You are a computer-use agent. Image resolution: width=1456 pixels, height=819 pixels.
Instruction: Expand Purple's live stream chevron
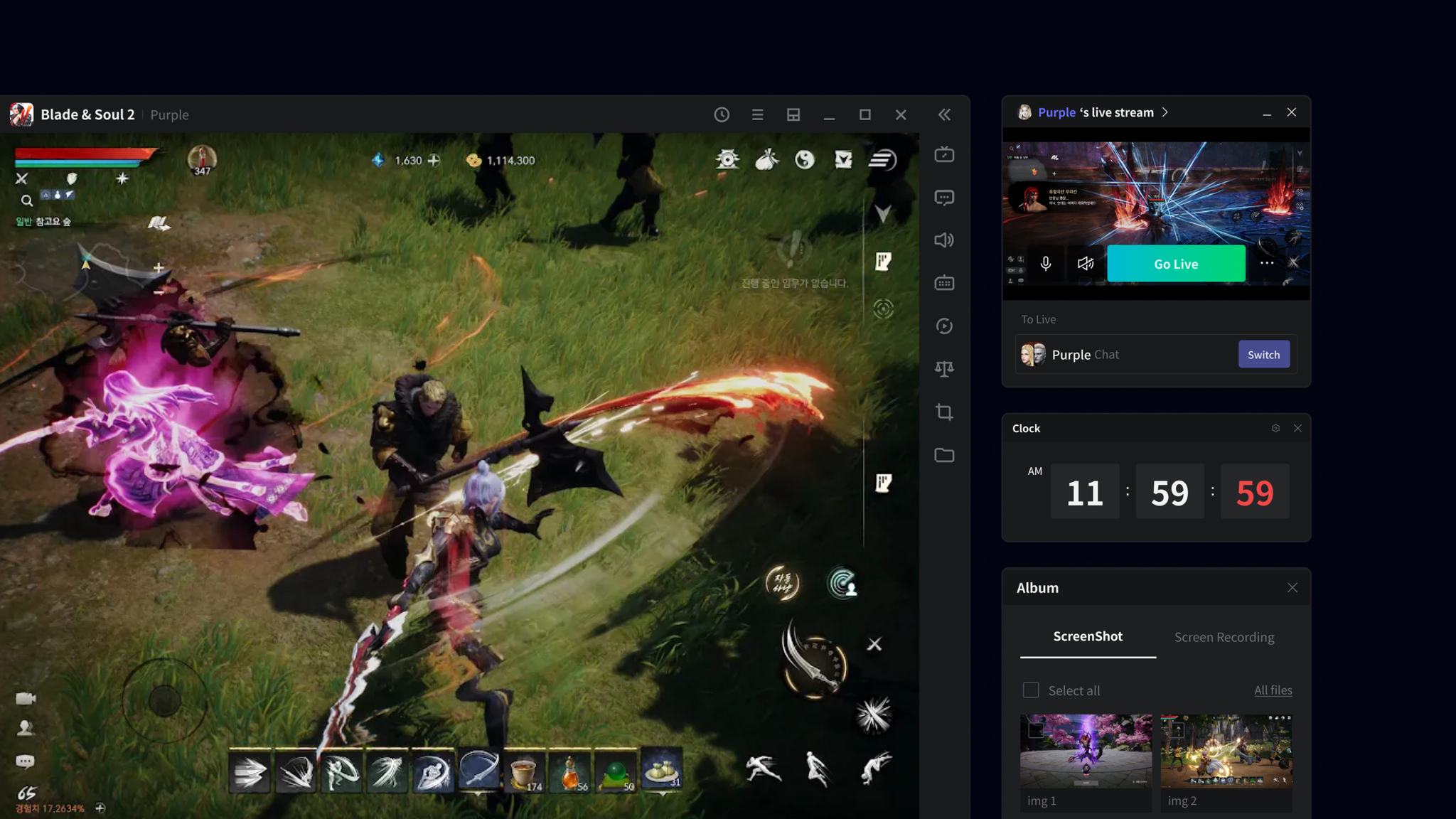coord(1165,112)
